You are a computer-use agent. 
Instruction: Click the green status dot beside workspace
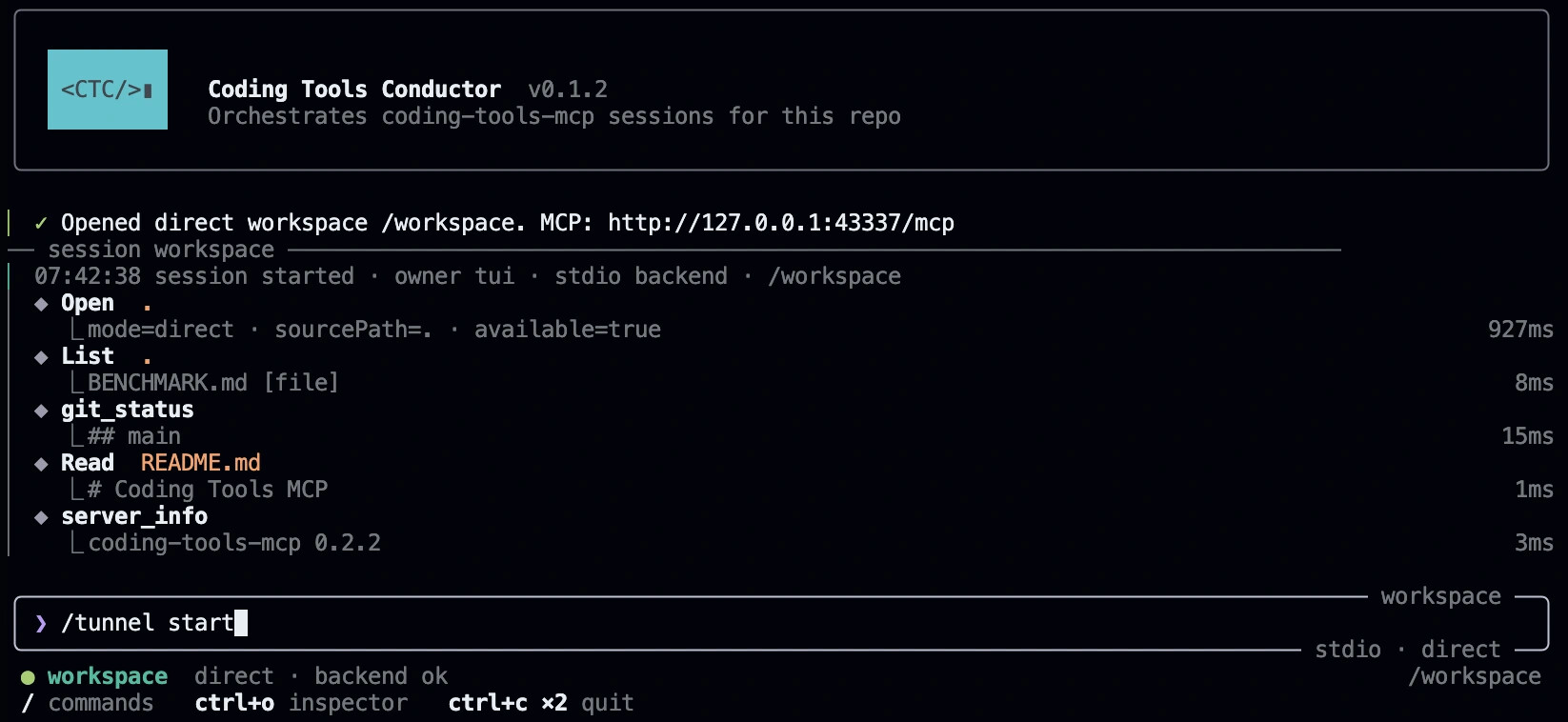pos(28,677)
